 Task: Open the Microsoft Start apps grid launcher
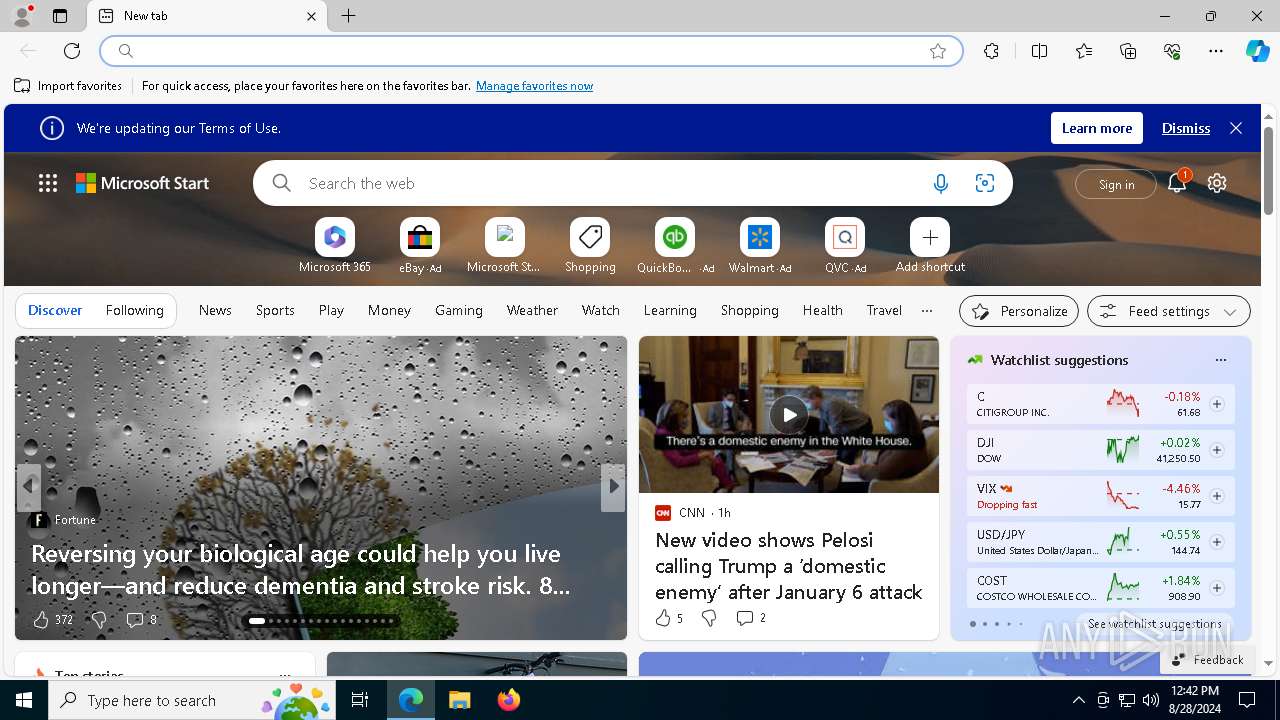click(48, 183)
